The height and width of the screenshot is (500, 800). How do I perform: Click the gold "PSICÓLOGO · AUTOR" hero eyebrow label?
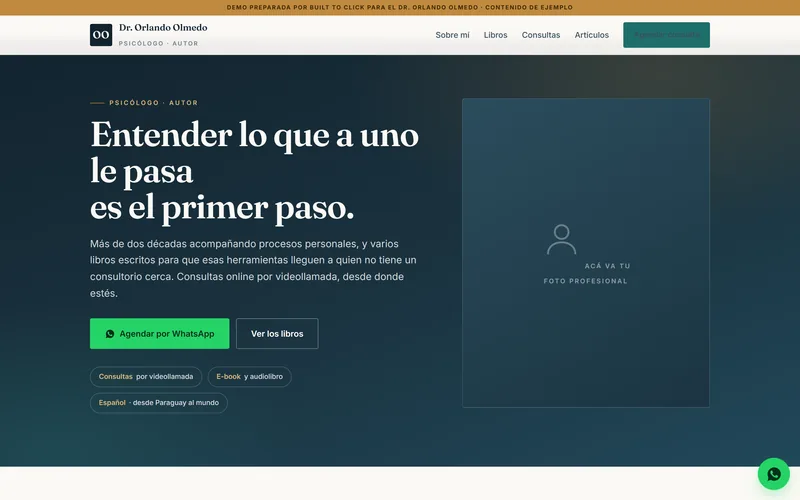(x=154, y=103)
